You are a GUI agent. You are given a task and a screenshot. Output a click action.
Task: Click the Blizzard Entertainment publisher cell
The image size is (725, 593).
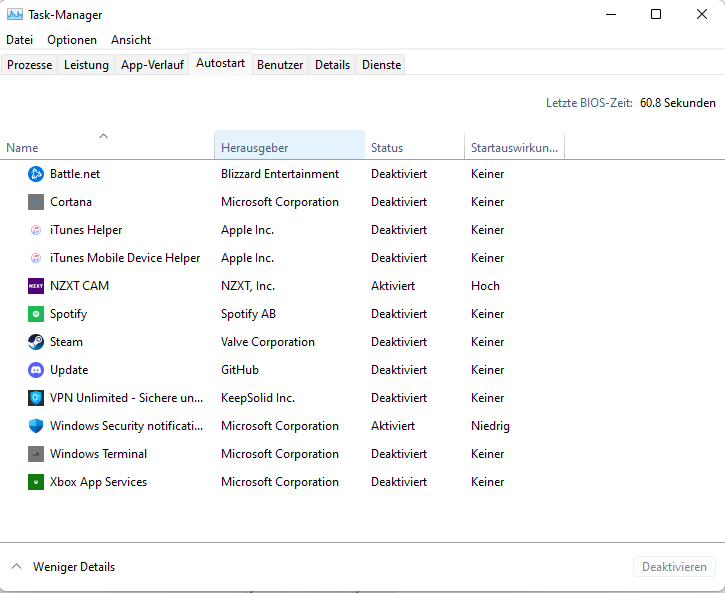click(x=280, y=174)
